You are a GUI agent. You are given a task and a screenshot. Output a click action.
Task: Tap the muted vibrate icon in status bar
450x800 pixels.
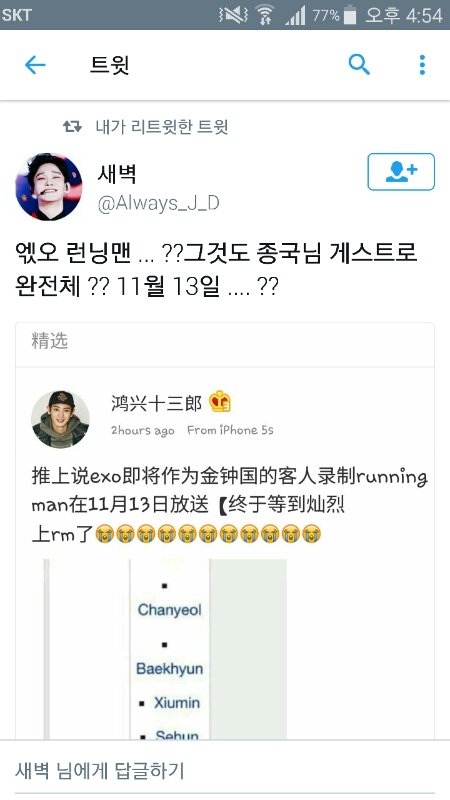[233, 15]
